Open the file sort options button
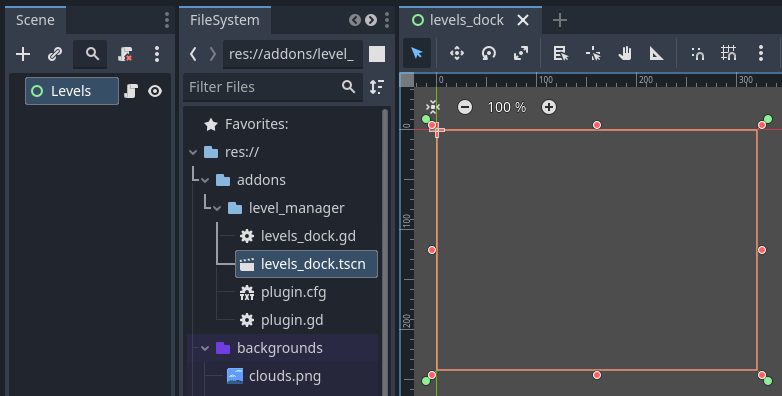 tap(377, 87)
